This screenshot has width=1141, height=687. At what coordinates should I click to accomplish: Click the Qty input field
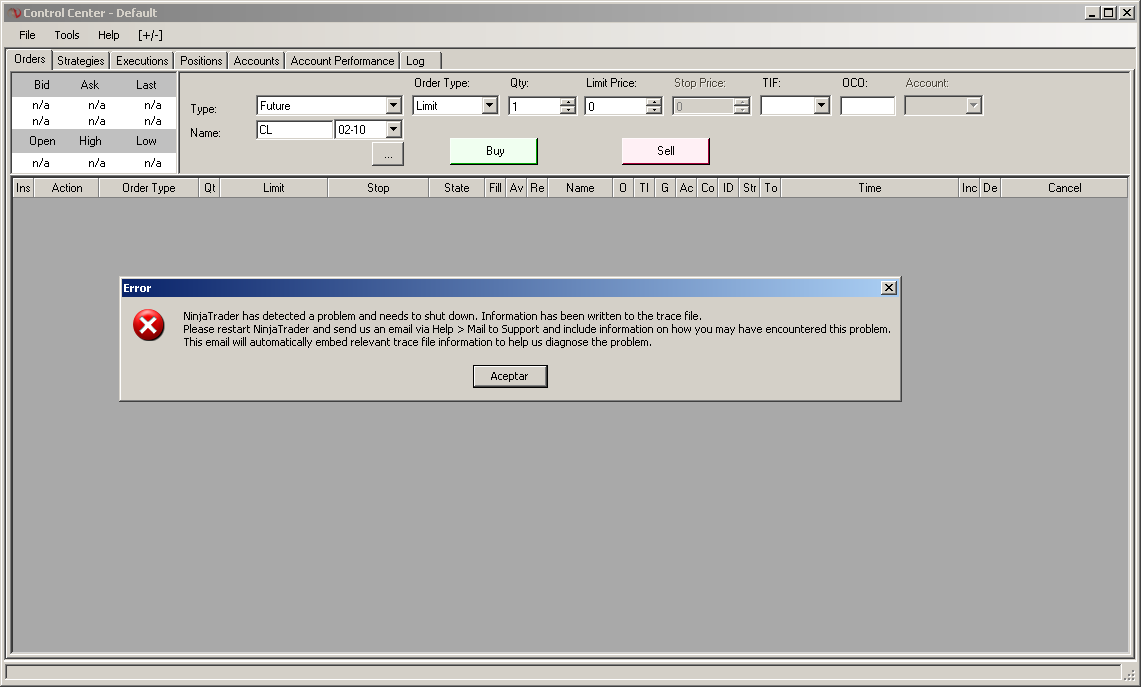click(x=535, y=106)
